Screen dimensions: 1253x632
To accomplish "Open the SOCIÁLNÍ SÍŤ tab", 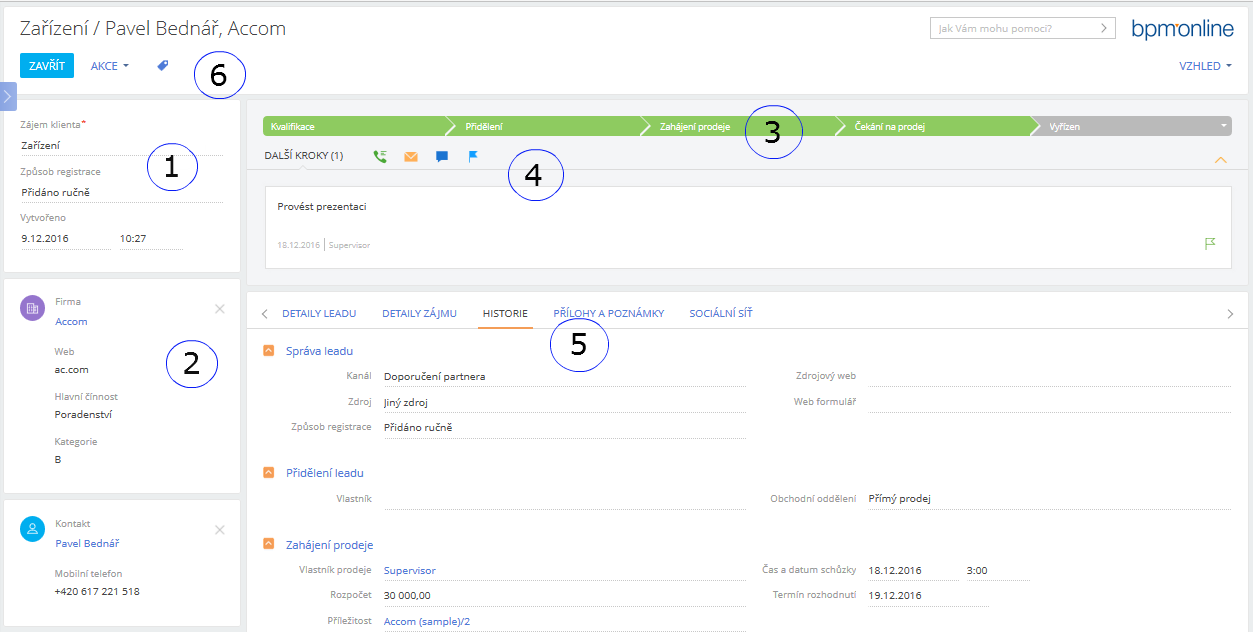I will (721, 313).
